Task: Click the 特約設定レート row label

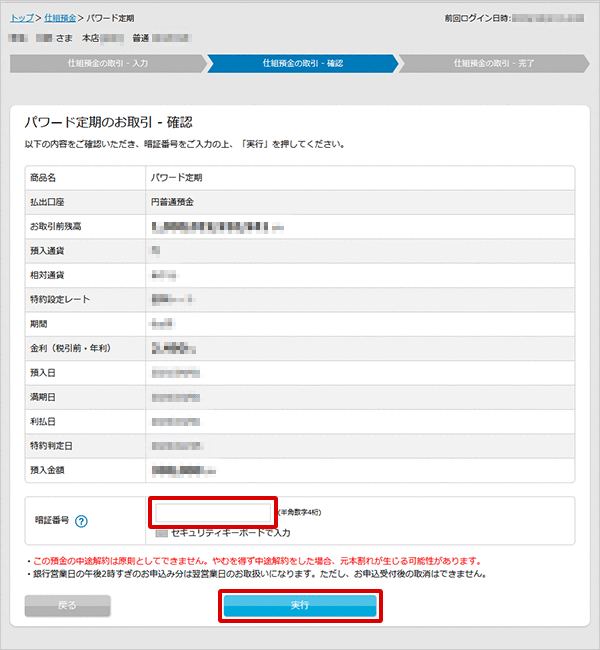Action: [x=61, y=299]
